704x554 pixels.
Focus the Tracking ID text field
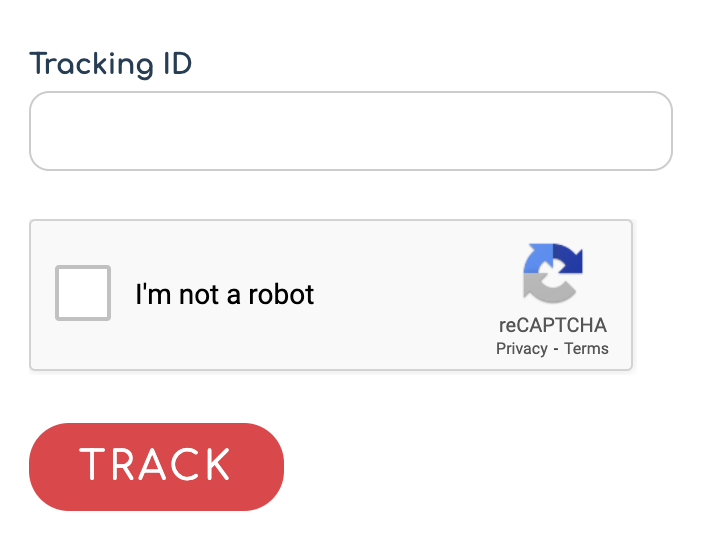(351, 131)
